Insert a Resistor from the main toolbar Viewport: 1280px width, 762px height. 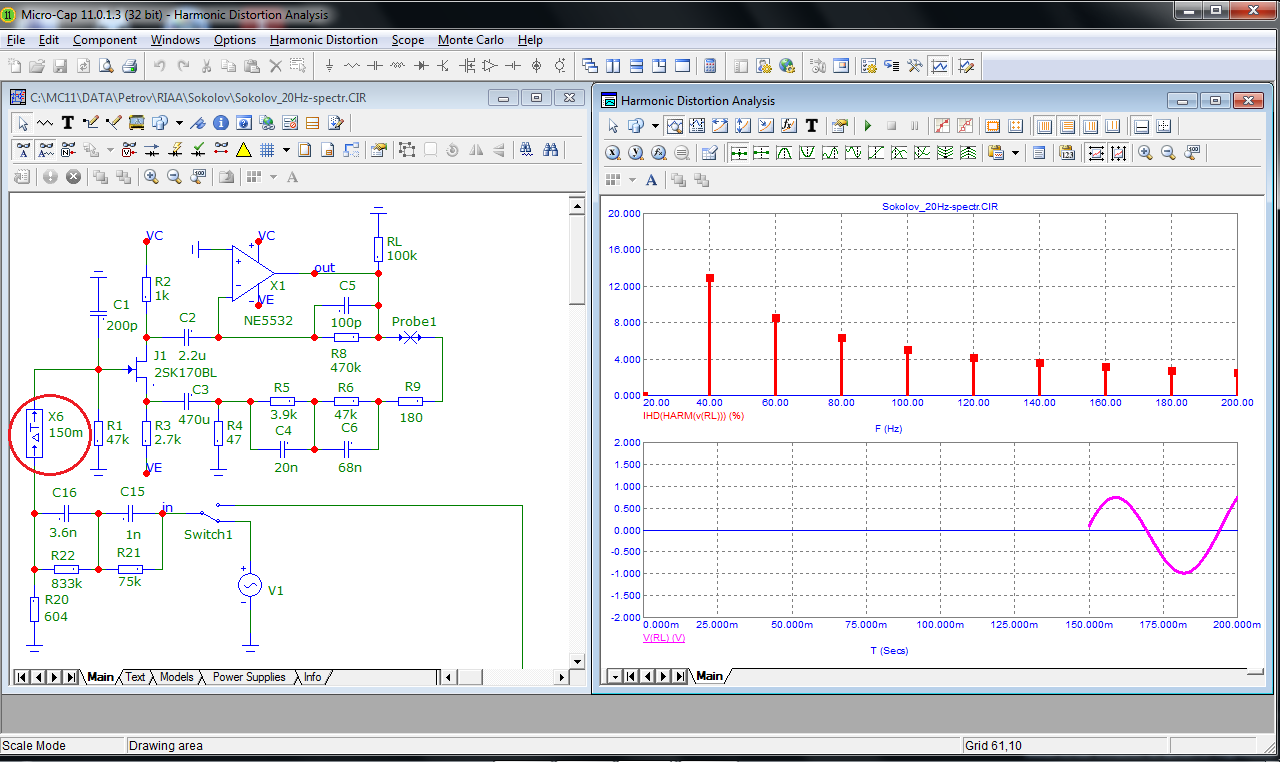click(x=352, y=66)
